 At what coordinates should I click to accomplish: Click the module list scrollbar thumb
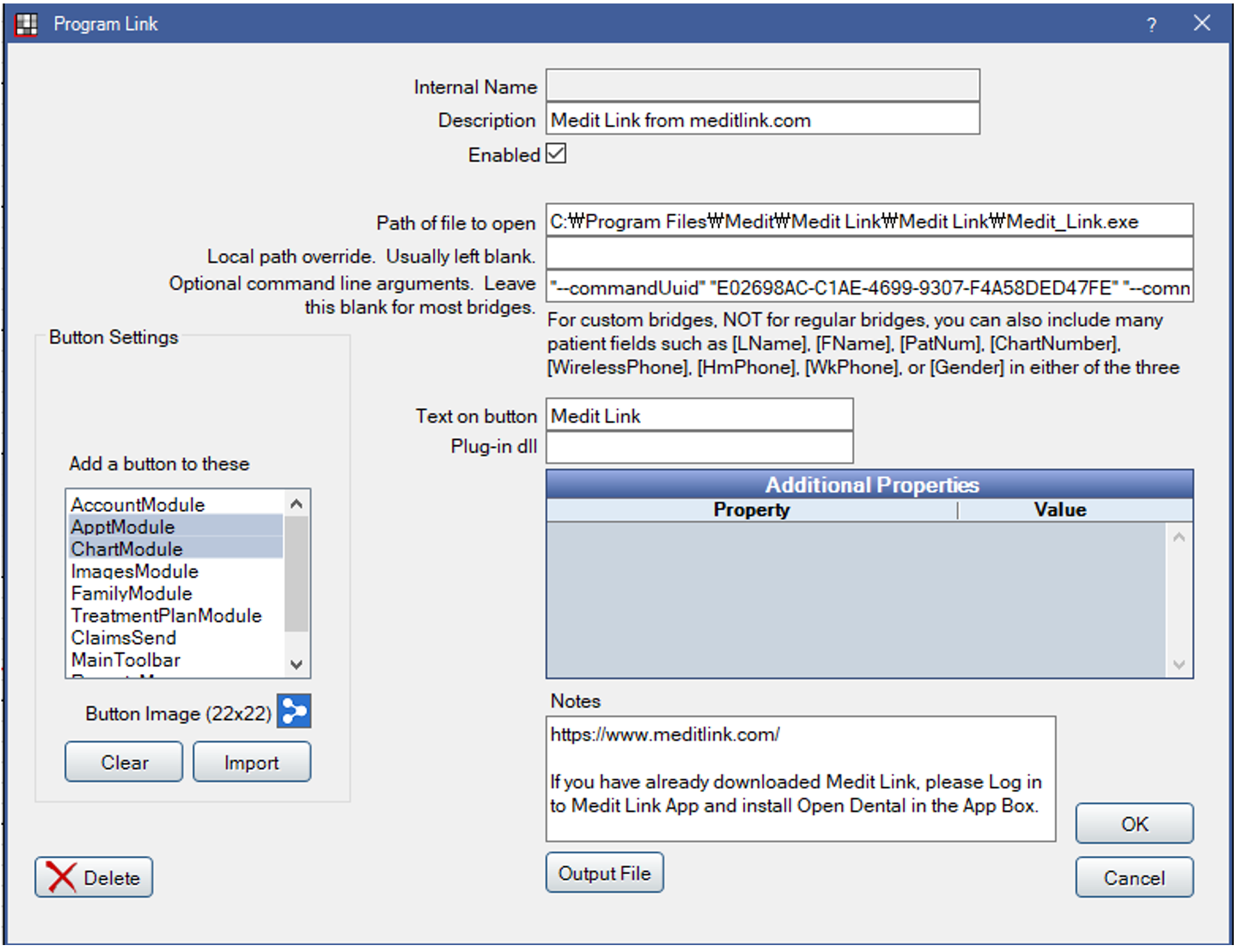click(297, 574)
